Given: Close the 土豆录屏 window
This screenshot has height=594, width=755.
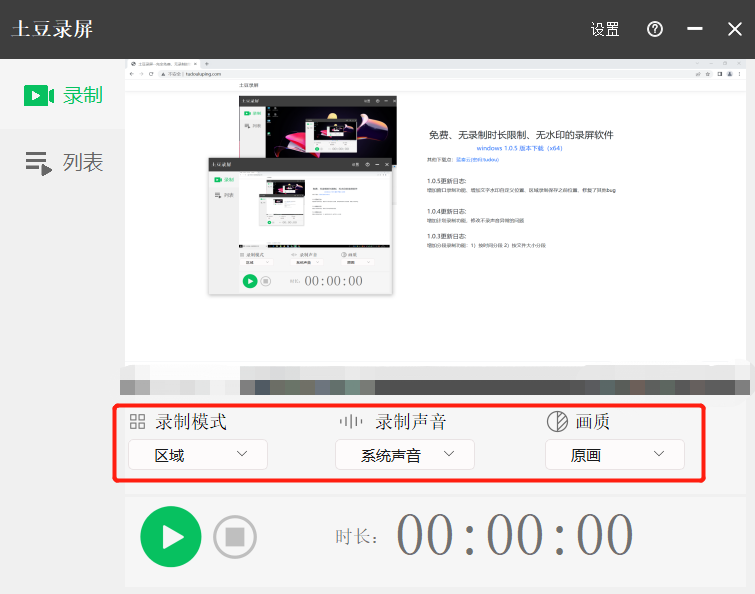Looking at the screenshot, I should pyautogui.click(x=735, y=29).
